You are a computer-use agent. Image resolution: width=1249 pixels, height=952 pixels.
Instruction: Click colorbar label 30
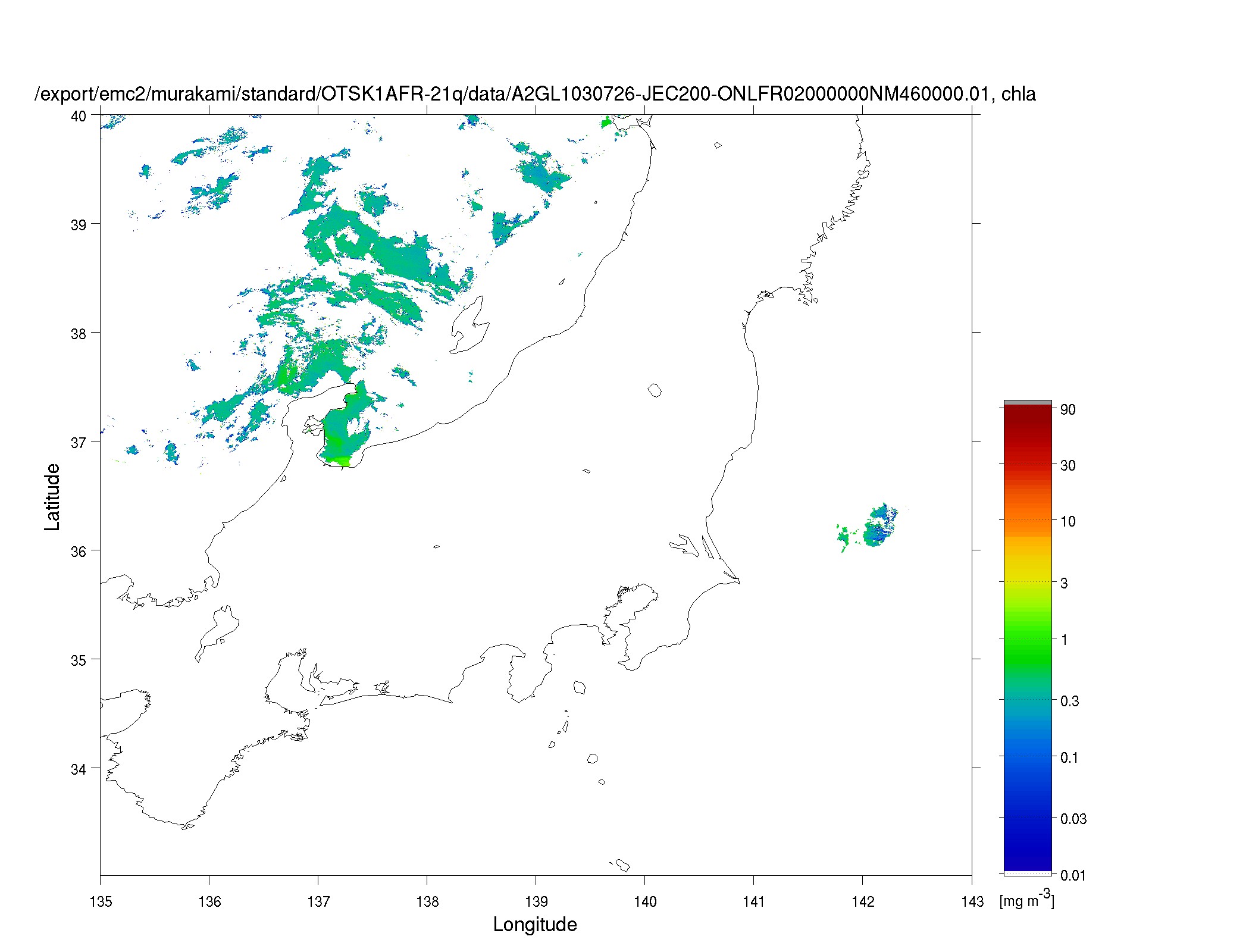(1068, 465)
